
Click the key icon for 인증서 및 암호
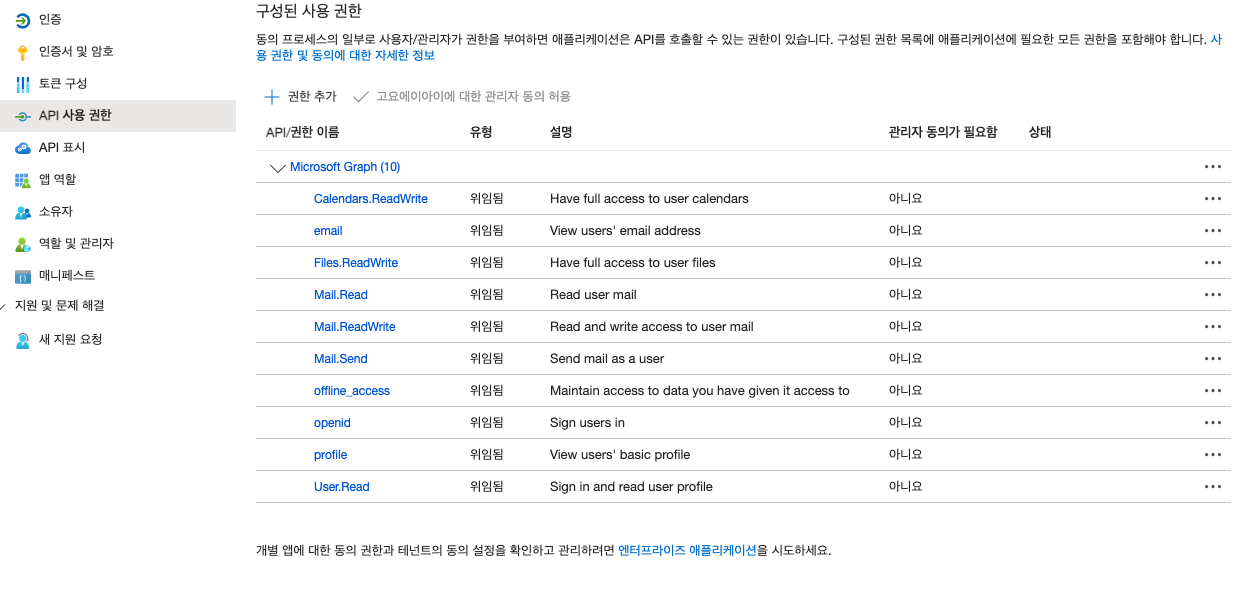coord(22,51)
